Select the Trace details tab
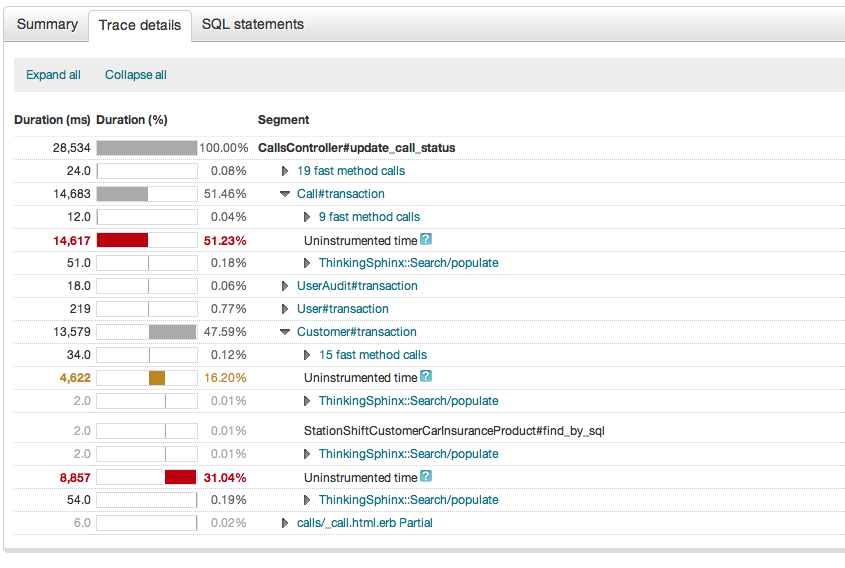This screenshot has height=568, width=845. (140, 25)
